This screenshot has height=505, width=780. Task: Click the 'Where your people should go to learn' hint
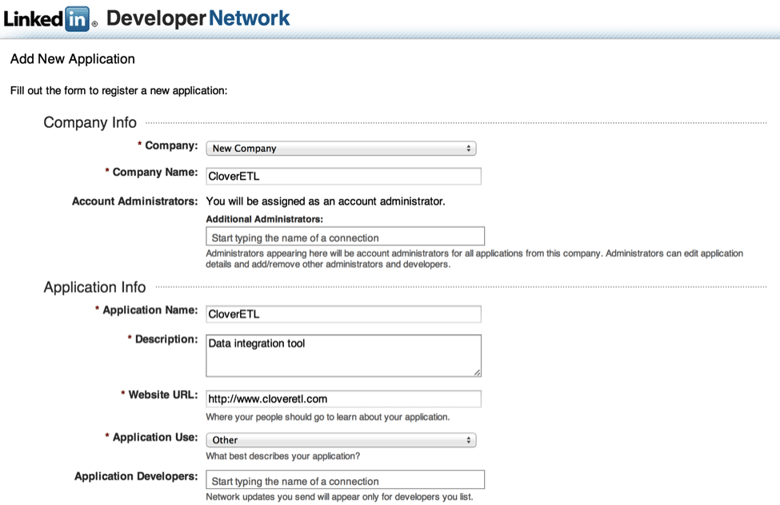[327, 417]
